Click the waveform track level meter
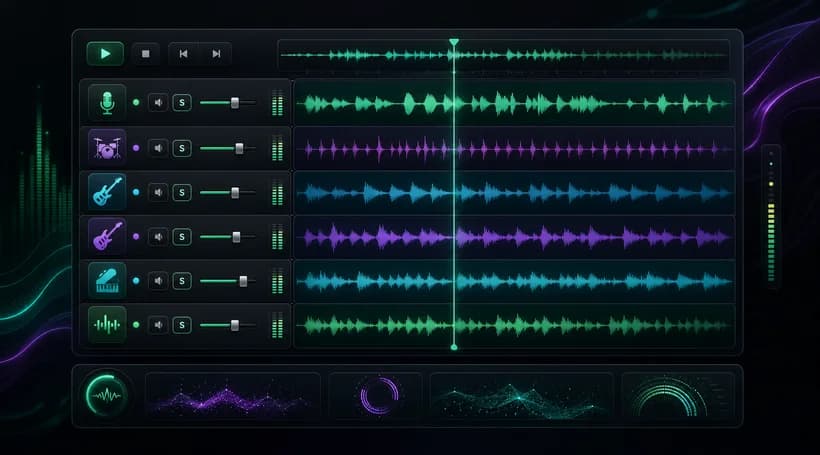The width and height of the screenshot is (820, 455). click(277, 325)
